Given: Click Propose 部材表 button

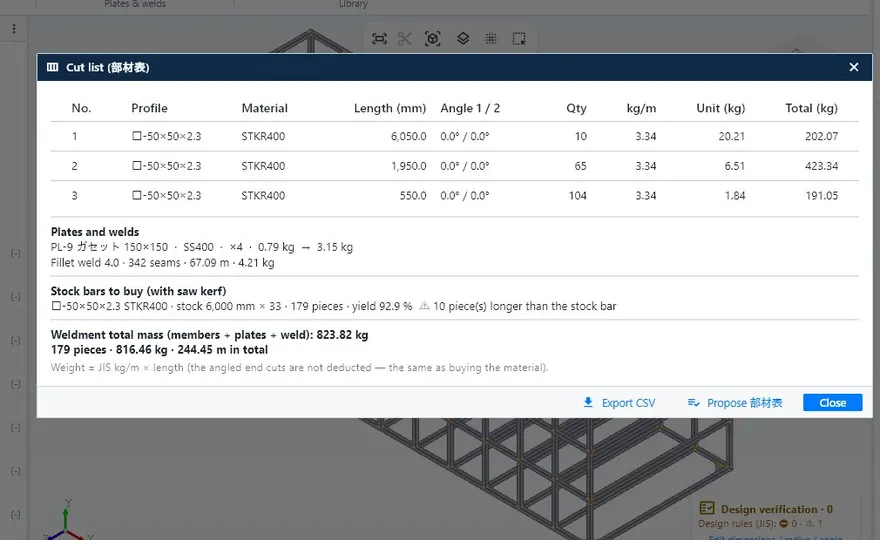Looking at the screenshot, I should point(735,402).
